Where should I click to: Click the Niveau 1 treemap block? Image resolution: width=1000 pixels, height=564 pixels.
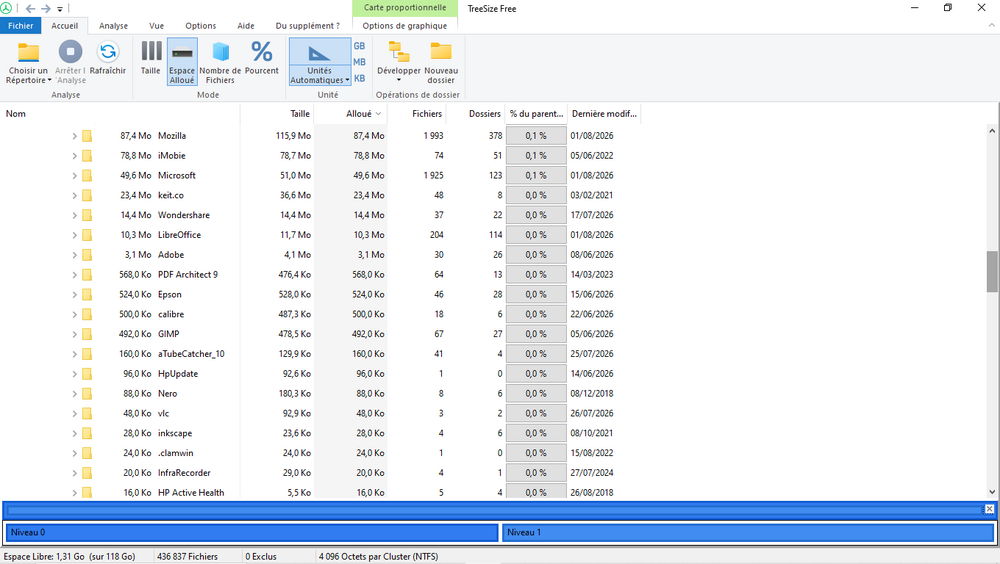pyautogui.click(x=748, y=532)
